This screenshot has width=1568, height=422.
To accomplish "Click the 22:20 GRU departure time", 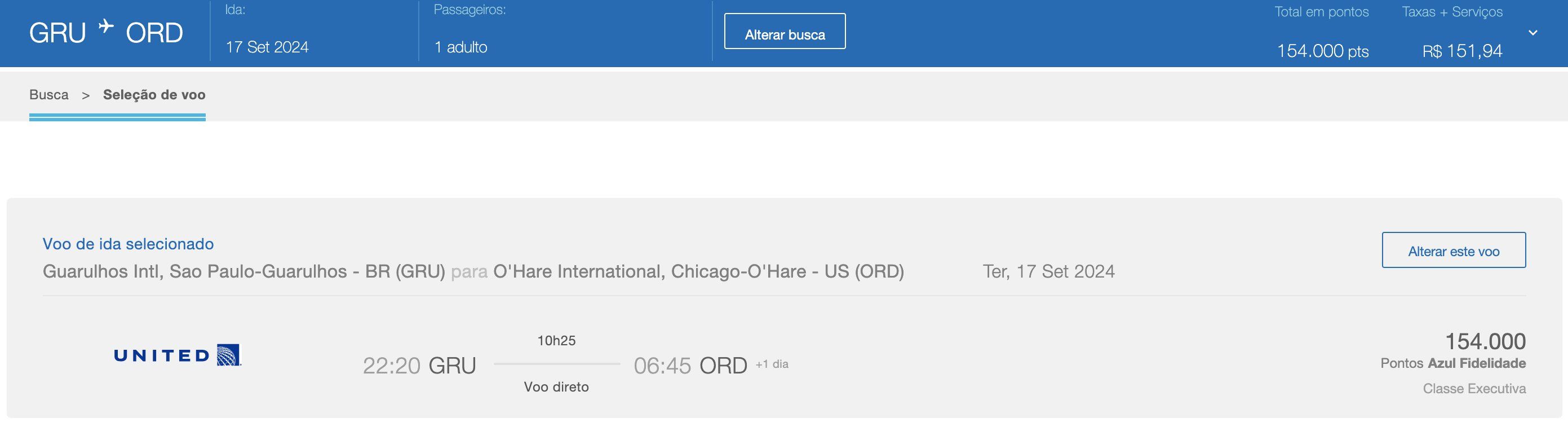I will (419, 366).
